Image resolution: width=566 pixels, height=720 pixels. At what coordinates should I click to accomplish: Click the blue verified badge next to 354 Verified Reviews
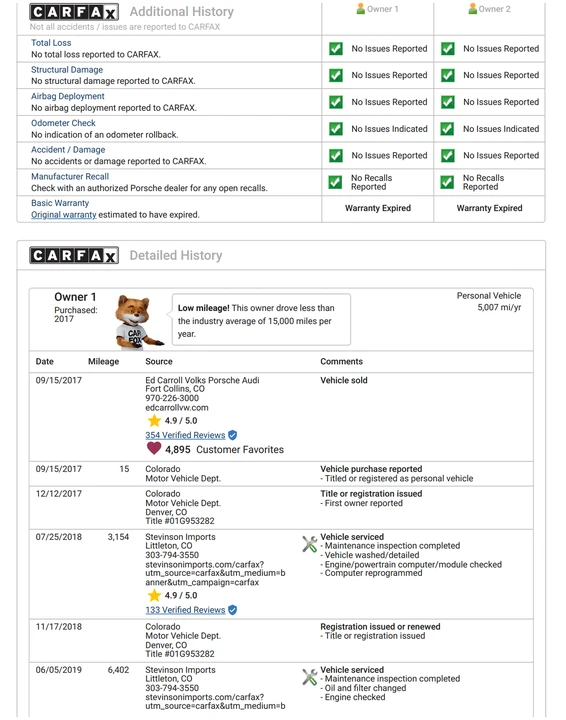click(233, 435)
